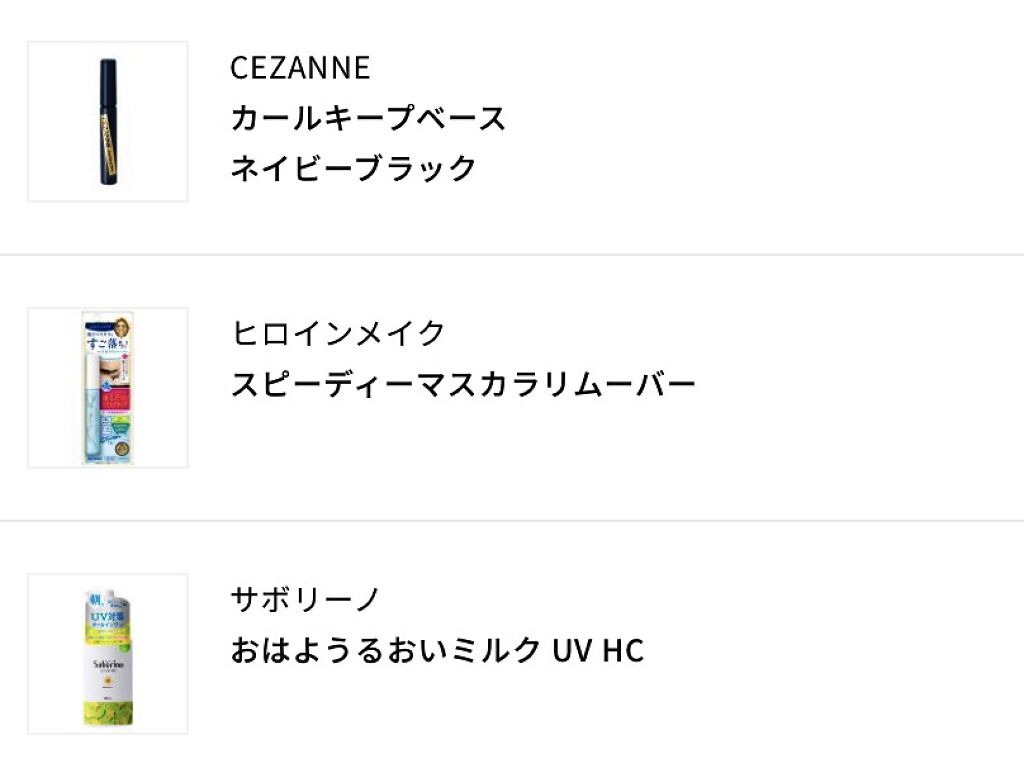Open おはようるおいミルク UV HC title
Screen dimensions: 1024x768
pos(436,651)
